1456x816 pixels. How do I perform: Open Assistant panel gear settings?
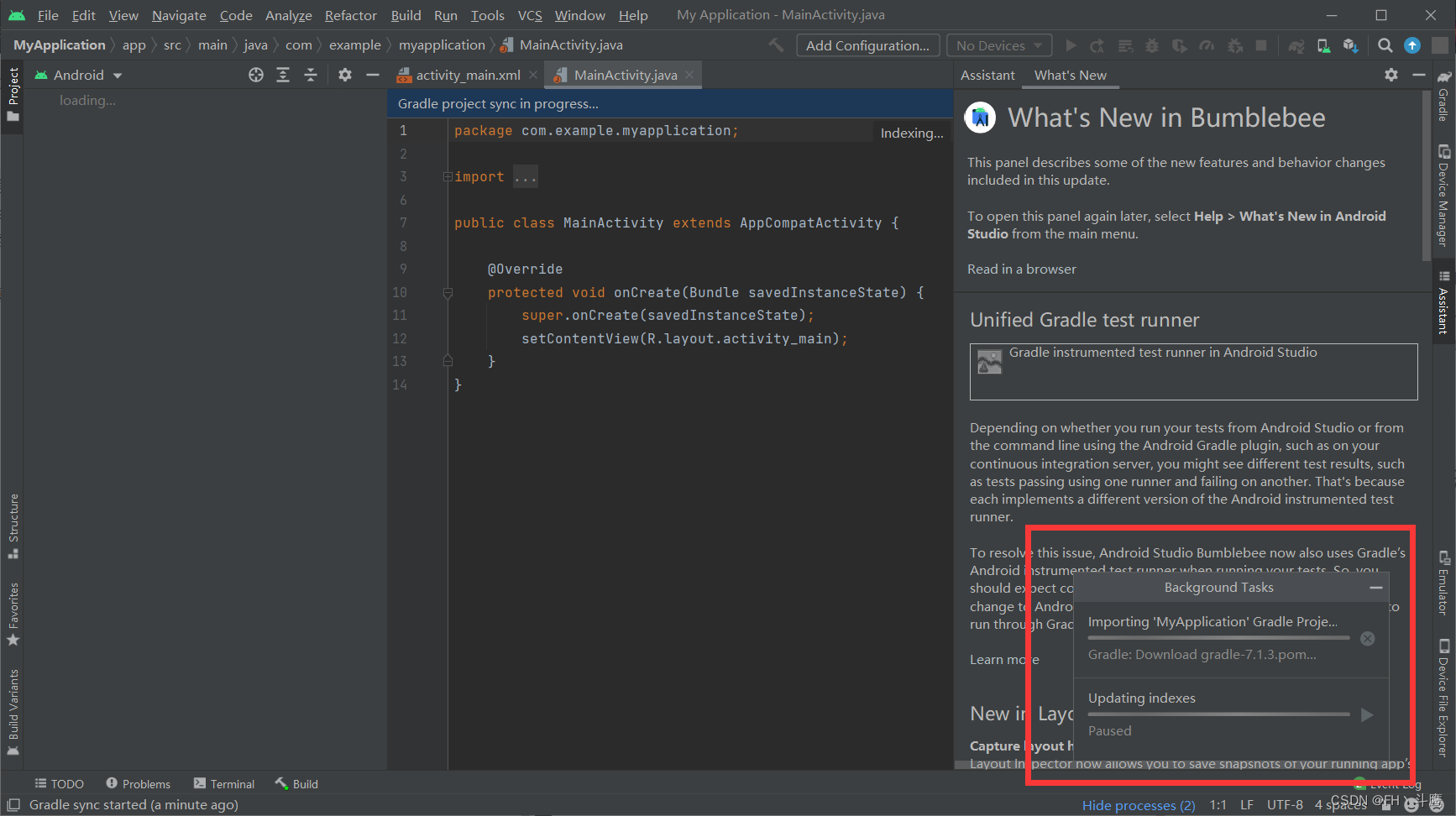(x=1391, y=75)
